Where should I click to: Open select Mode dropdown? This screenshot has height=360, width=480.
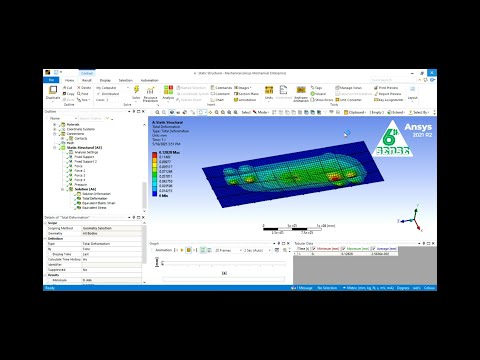coord(261,112)
